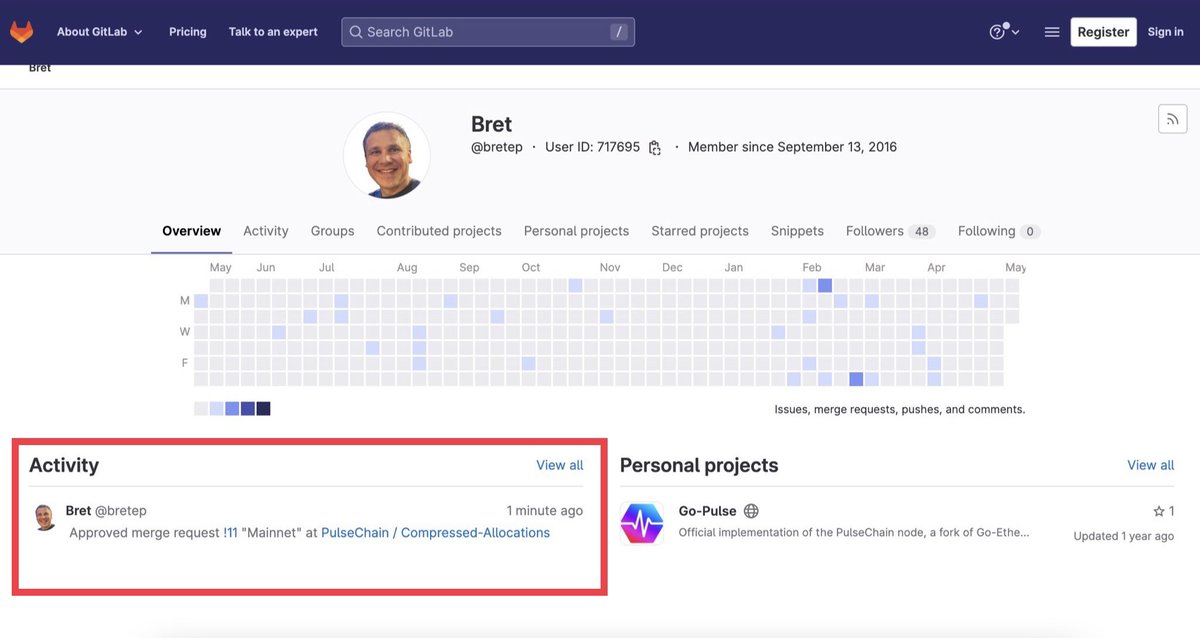Viewport: 1200px width, 638px height.
Task: Click the darkest legend color square
Action: [x=263, y=408]
